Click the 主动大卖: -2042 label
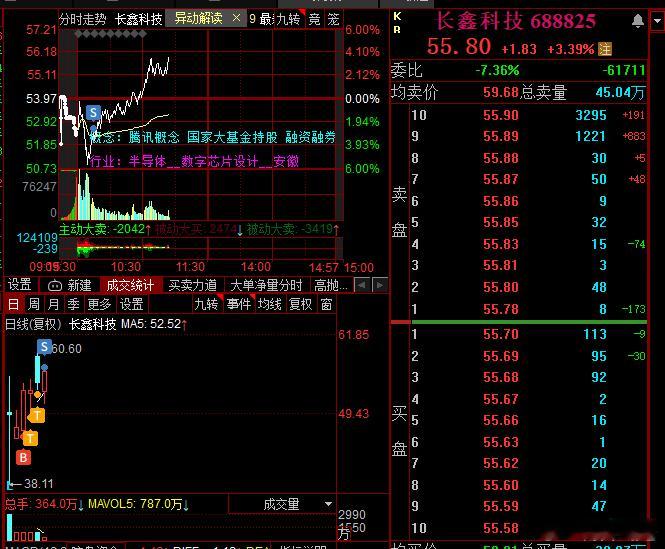This screenshot has height=549, width=665. pyautogui.click(x=104, y=229)
